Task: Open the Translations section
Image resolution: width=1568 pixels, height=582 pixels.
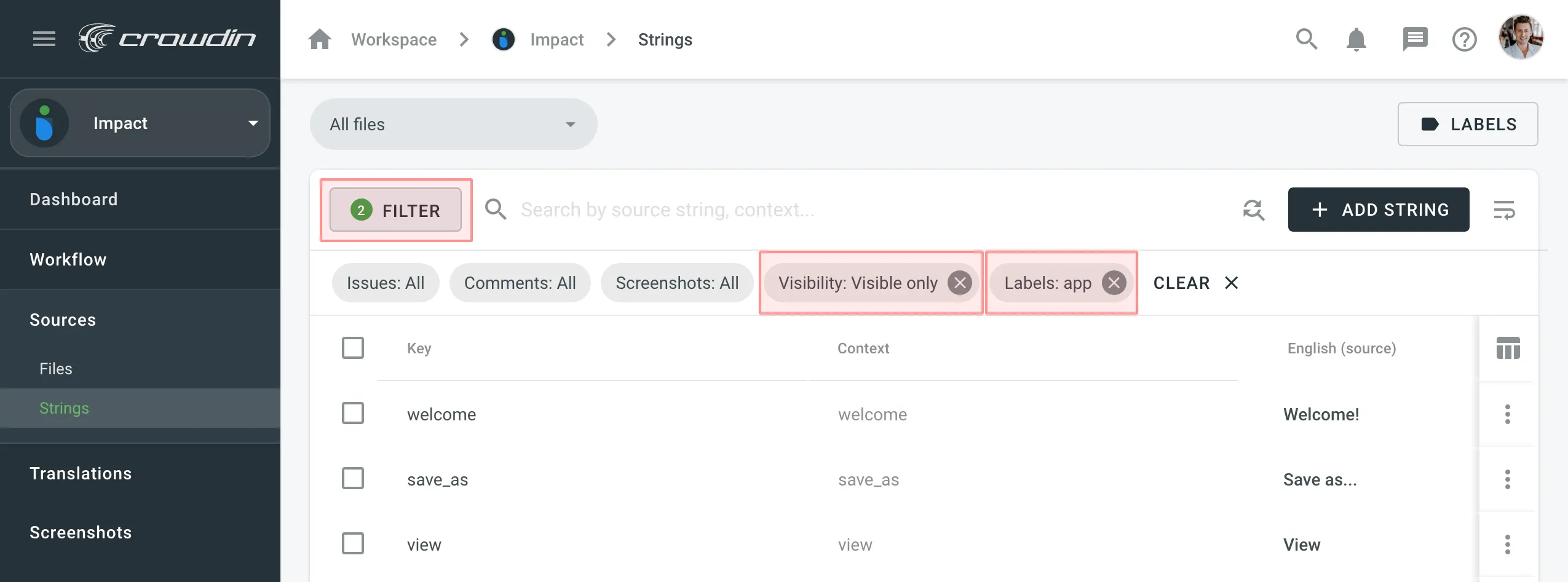Action: [x=81, y=473]
